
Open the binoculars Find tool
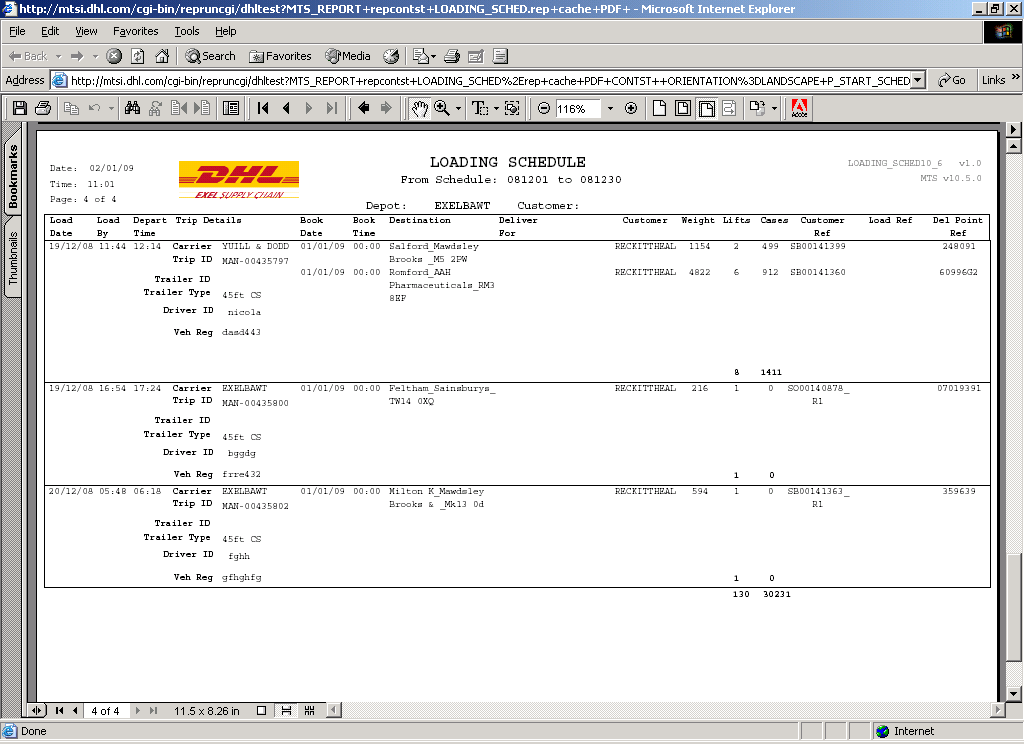point(133,108)
